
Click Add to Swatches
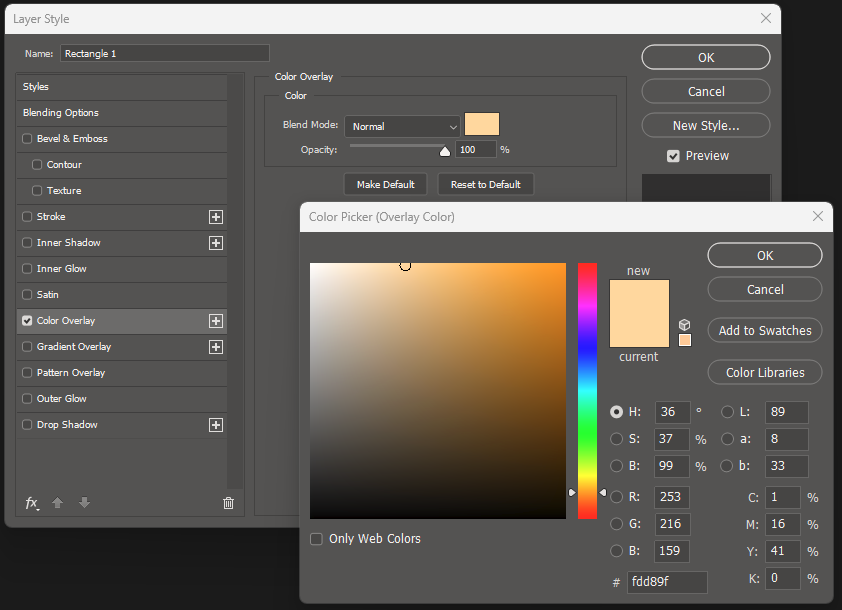(764, 330)
